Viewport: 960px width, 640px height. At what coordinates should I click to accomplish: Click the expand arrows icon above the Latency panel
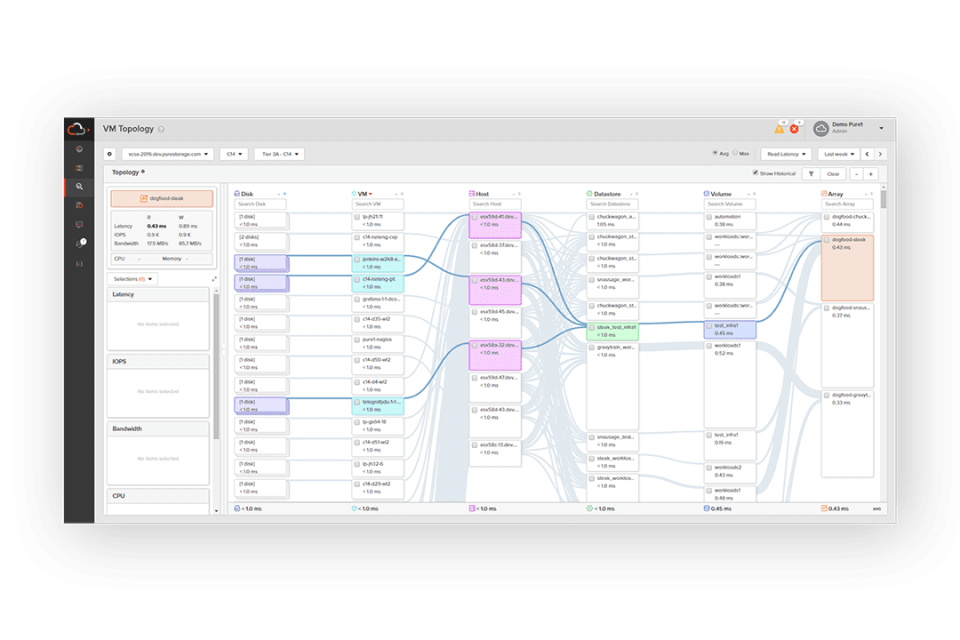pos(213,277)
